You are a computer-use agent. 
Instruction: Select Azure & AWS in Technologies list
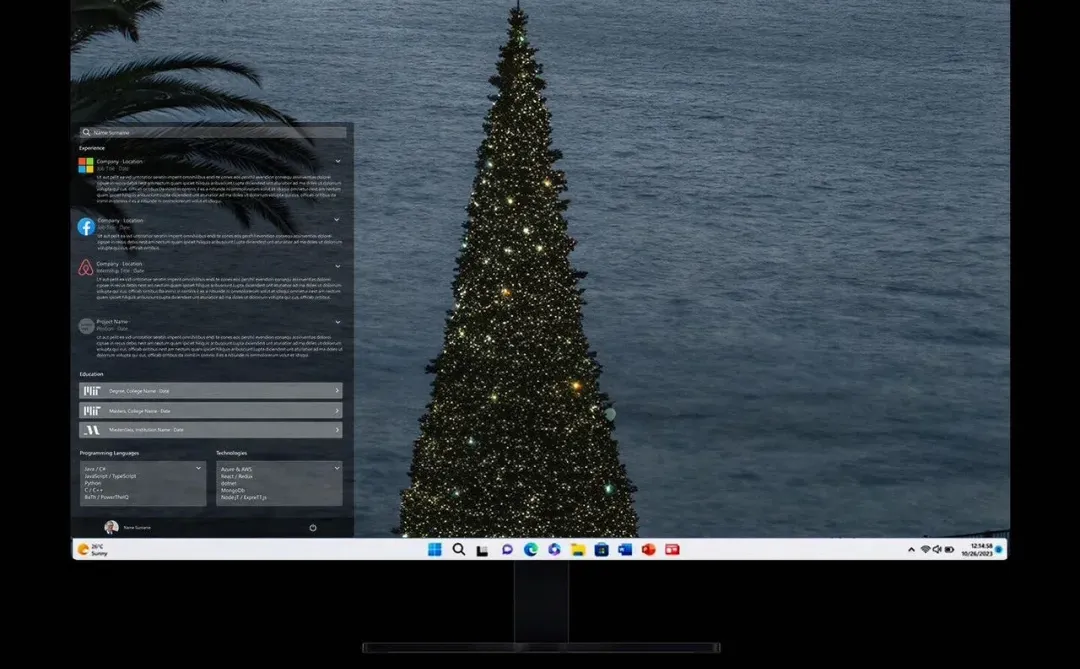236,469
